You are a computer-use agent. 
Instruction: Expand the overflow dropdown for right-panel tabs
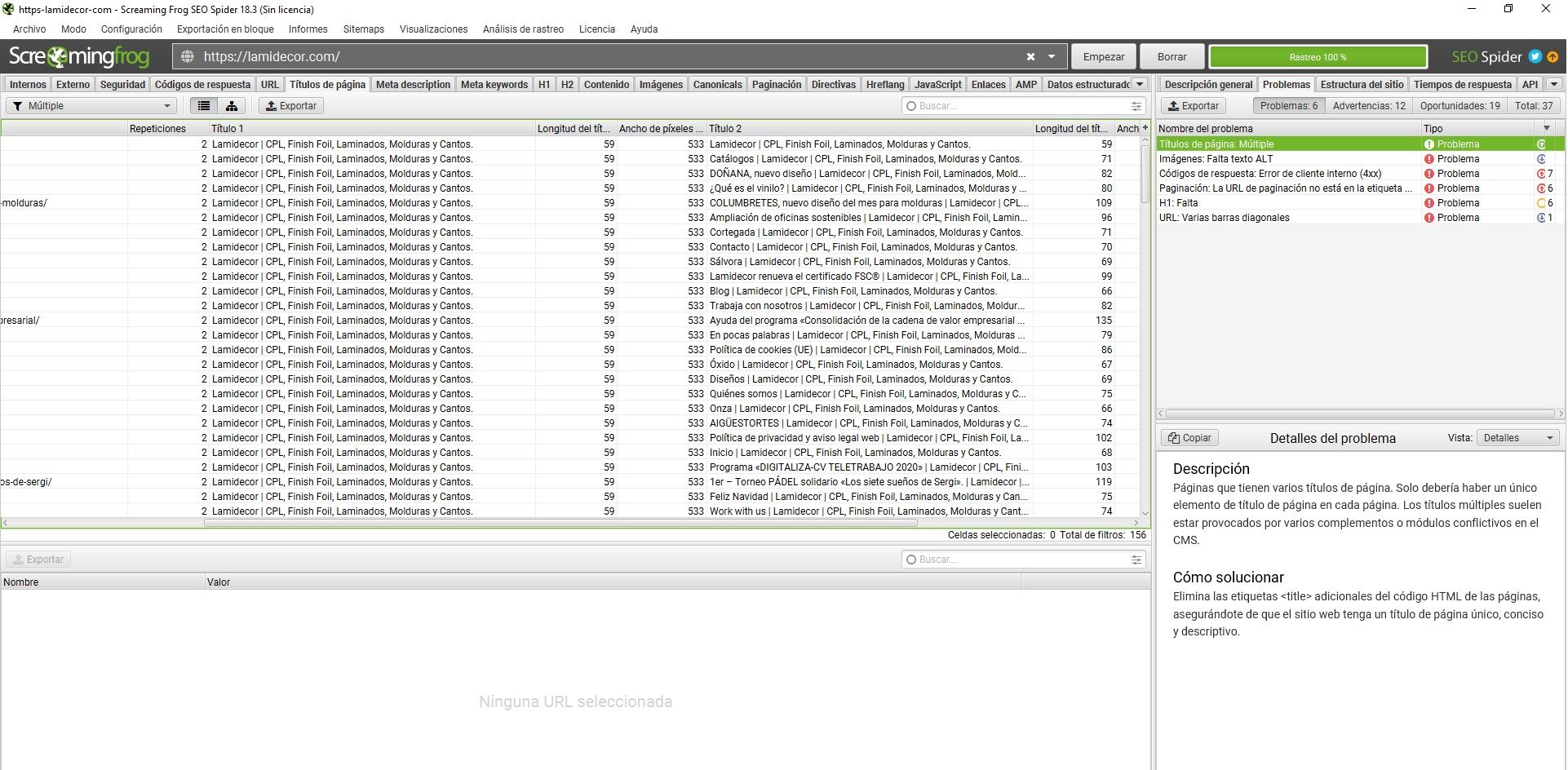click(x=1554, y=84)
